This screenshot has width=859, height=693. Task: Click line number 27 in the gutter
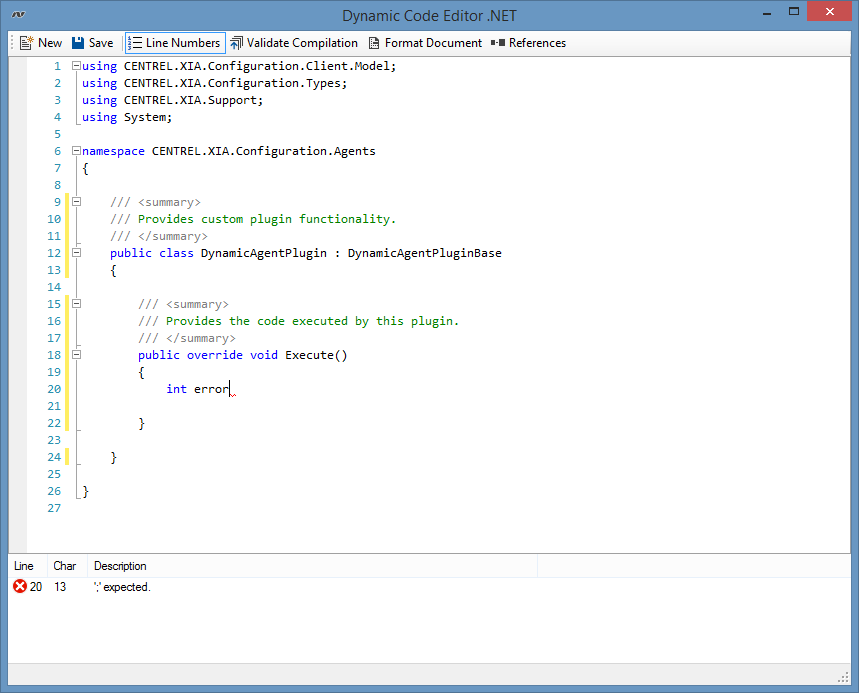54,508
